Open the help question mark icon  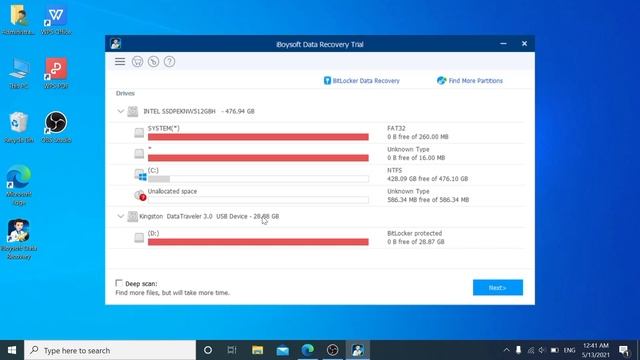[169, 62]
